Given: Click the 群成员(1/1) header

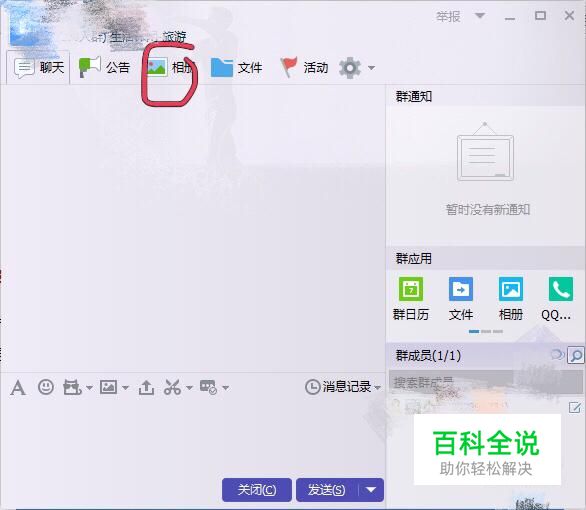Looking at the screenshot, I should click(x=428, y=355).
